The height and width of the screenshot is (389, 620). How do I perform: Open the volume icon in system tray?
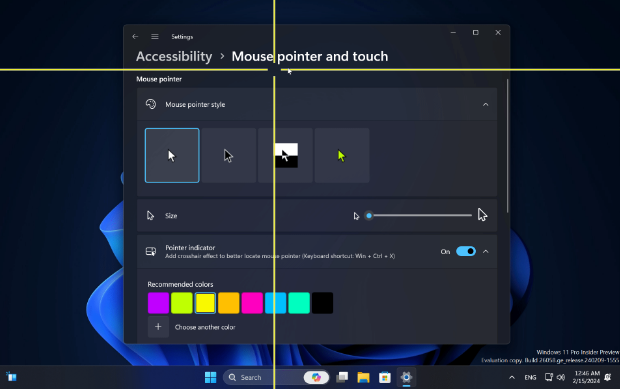coord(561,377)
